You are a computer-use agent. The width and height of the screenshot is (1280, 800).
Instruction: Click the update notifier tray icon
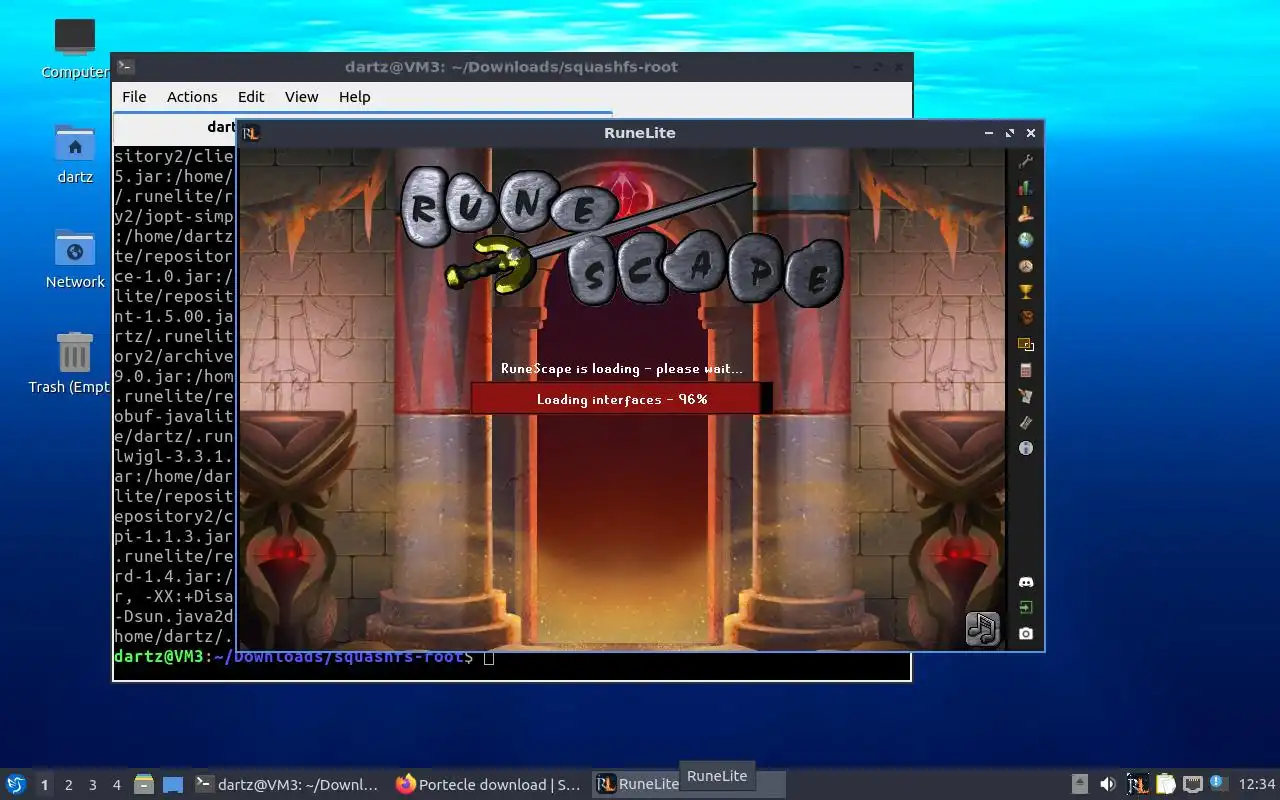click(1218, 783)
